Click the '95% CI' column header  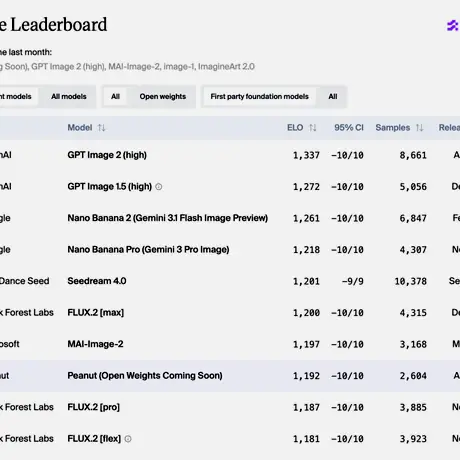349,128
